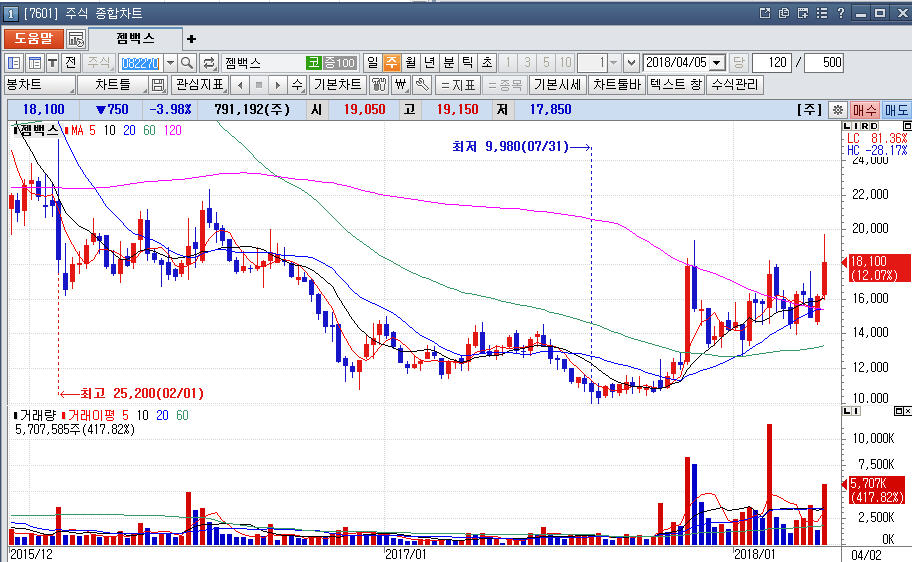
Task: Click the question mark help icon in title bar
Action: point(840,13)
